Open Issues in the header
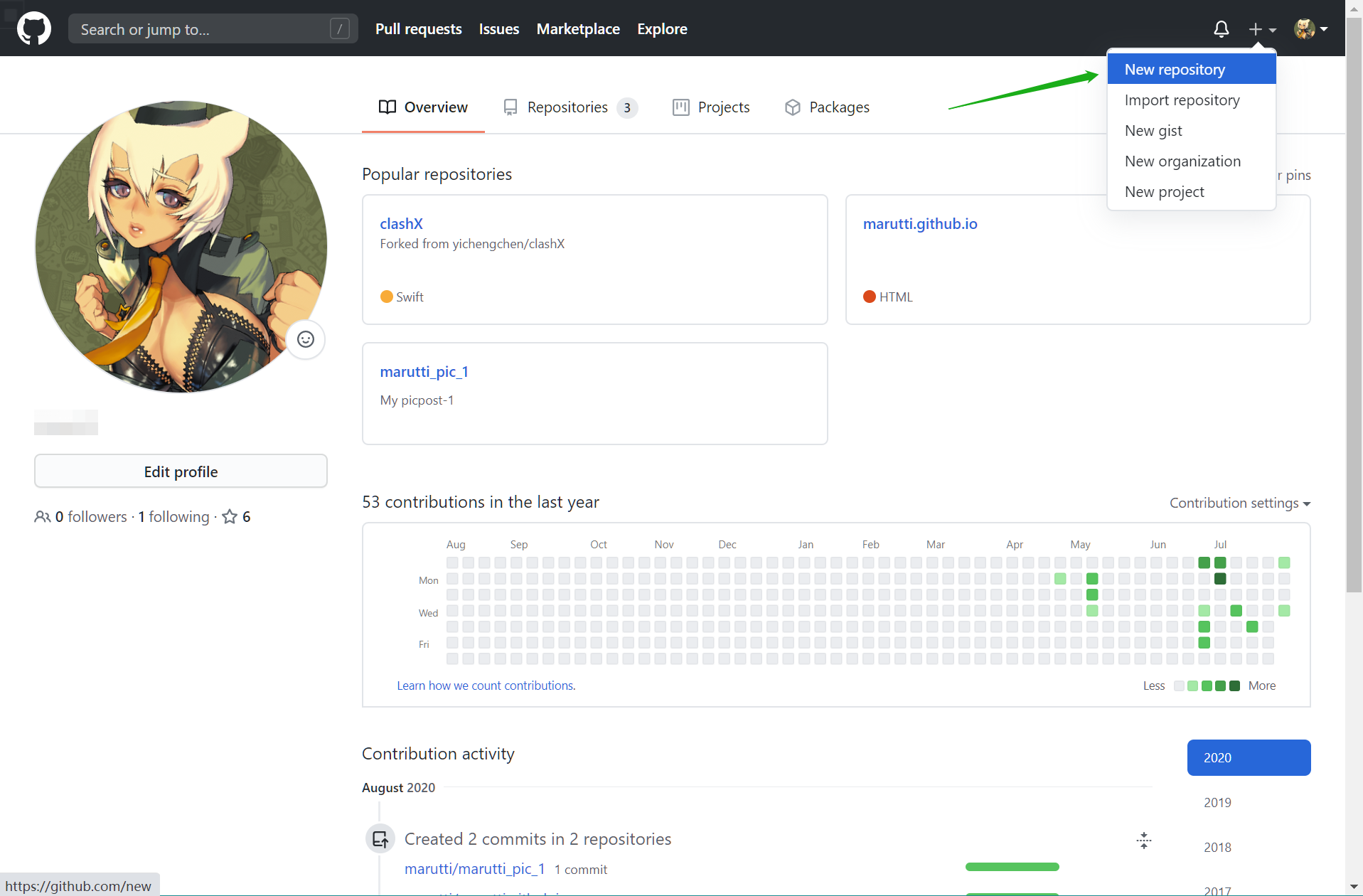 499,29
